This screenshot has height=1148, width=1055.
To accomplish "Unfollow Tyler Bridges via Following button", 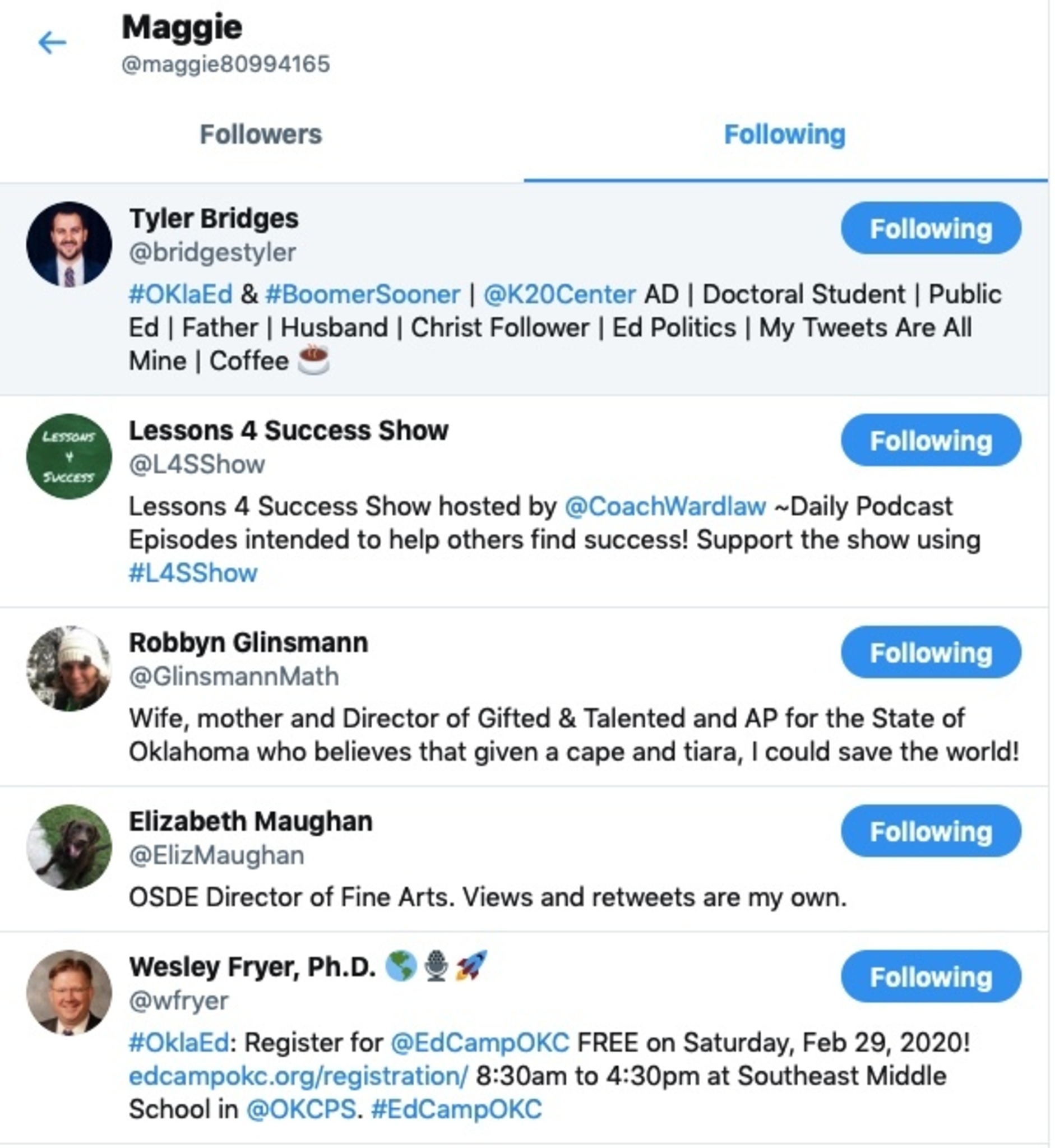I will tap(931, 228).
